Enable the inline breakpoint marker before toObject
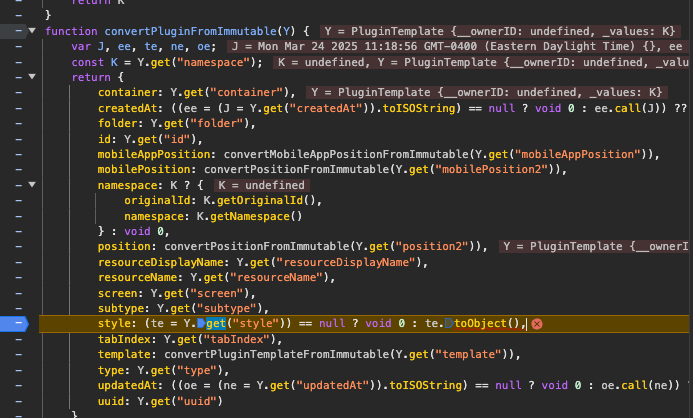Image resolution: width=693 pixels, height=418 pixels. click(x=449, y=323)
